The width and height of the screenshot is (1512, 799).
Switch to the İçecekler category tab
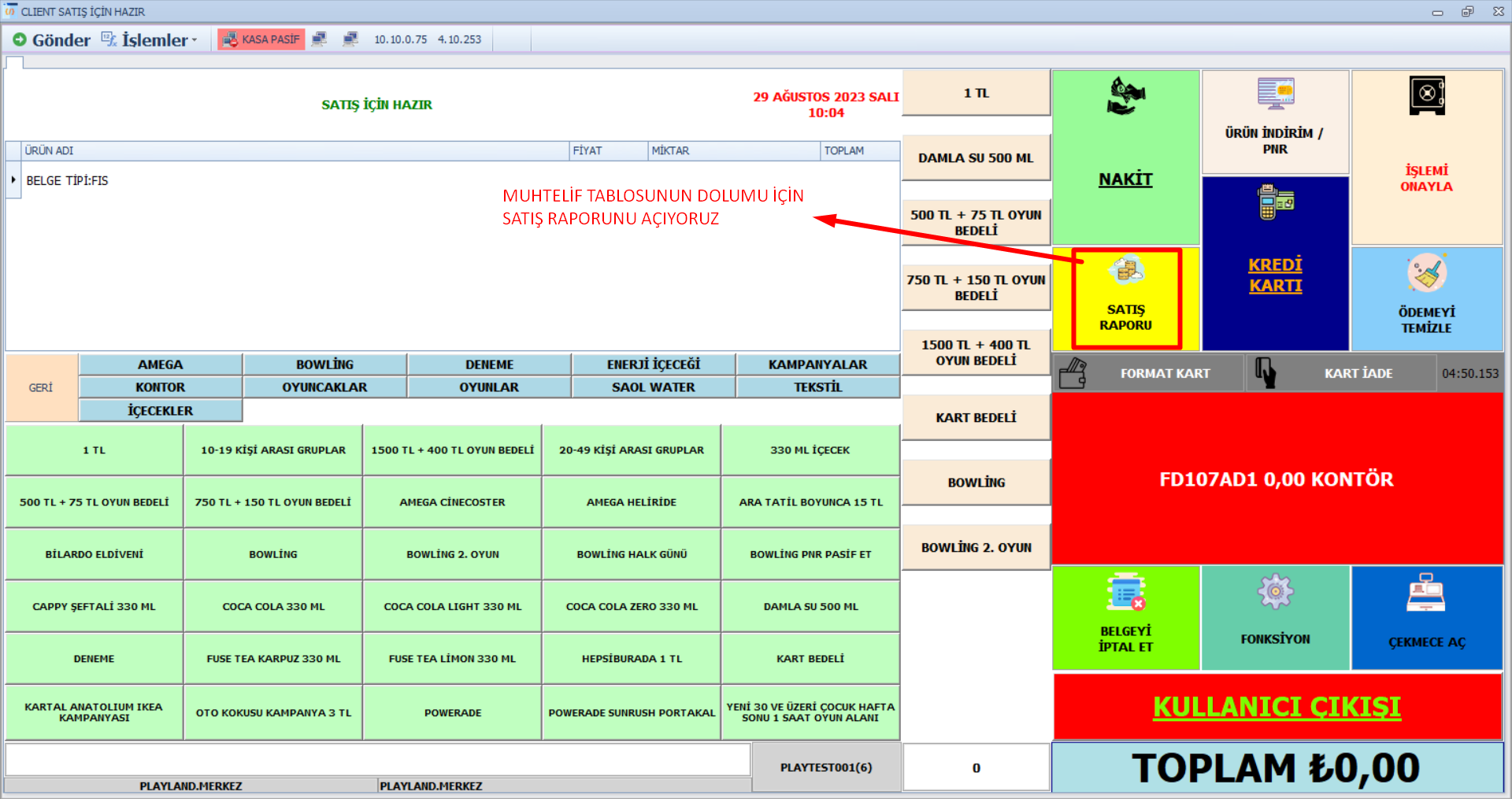point(160,411)
